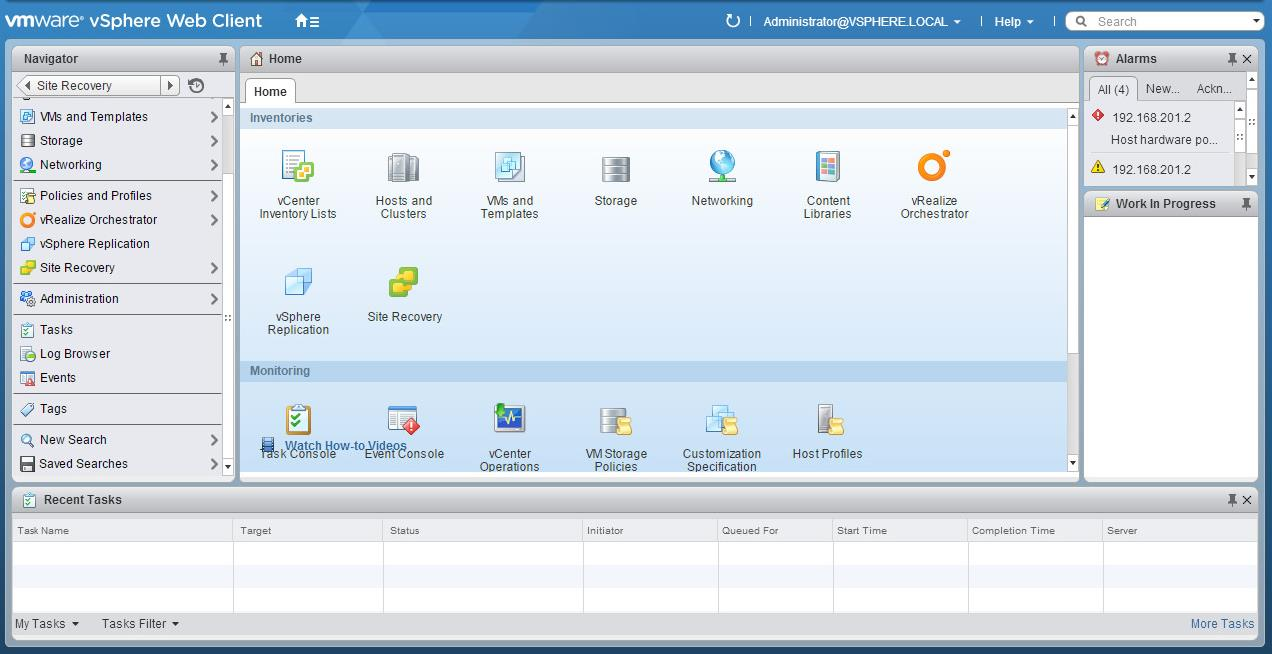
Task: Open Networking globe icon in Inventories
Action: pyautogui.click(x=722, y=166)
